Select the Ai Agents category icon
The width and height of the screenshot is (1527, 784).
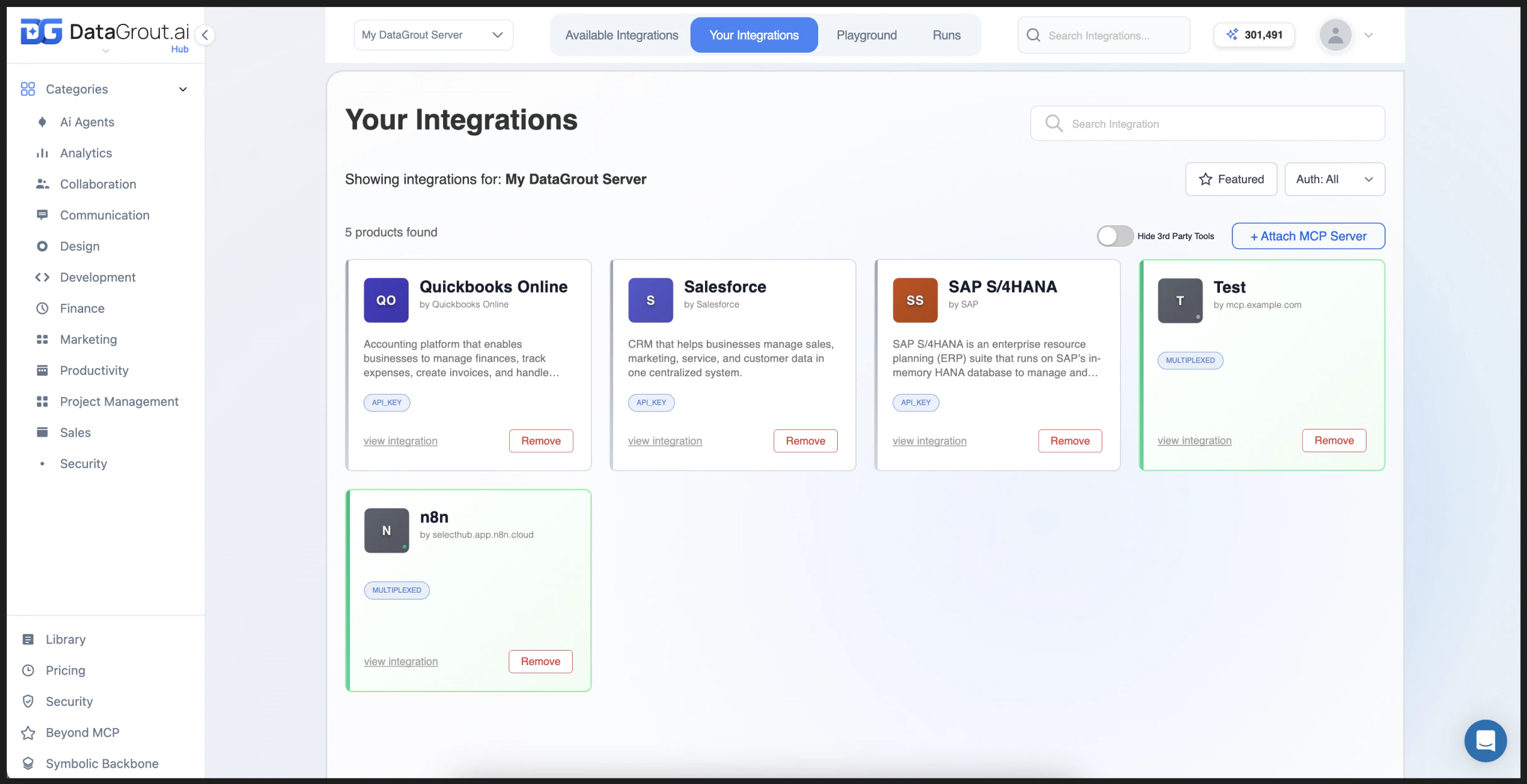[x=42, y=122]
